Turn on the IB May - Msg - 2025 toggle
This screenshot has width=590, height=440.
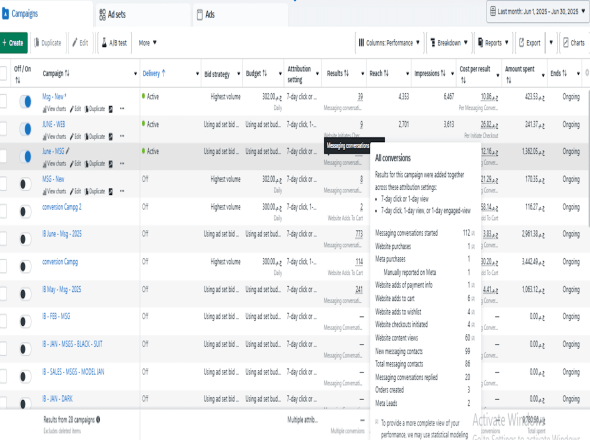tap(25, 294)
